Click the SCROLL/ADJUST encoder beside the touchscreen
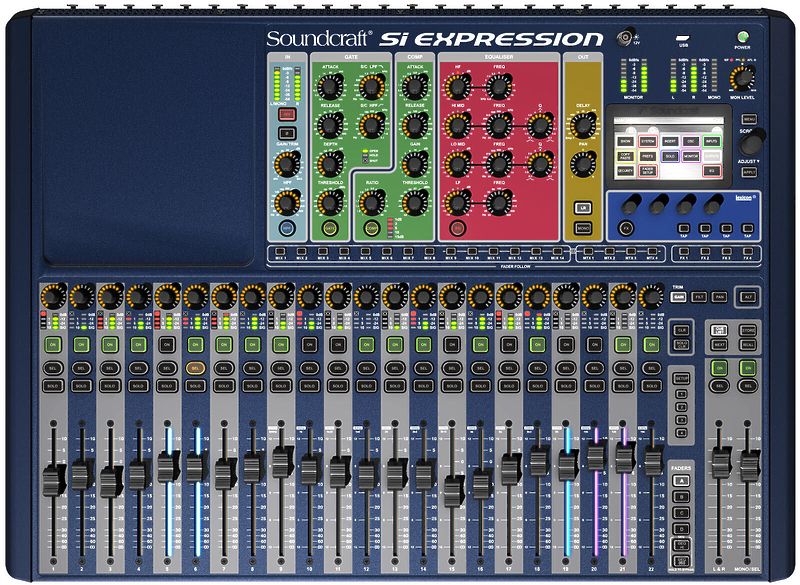This screenshot has height=585, width=800. coord(752,143)
